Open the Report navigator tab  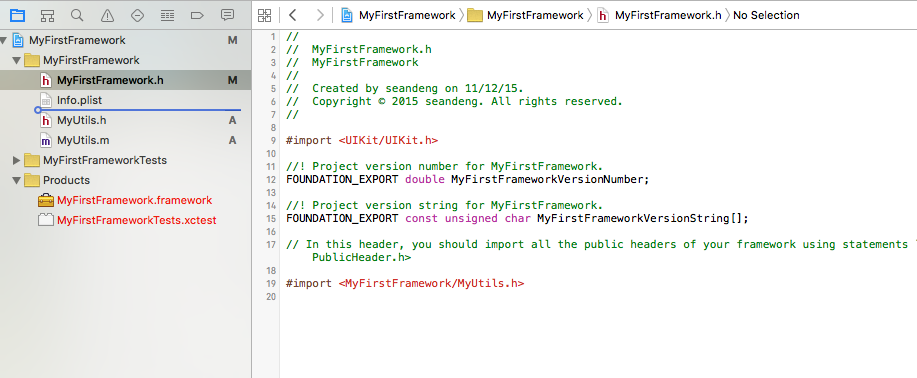click(227, 15)
